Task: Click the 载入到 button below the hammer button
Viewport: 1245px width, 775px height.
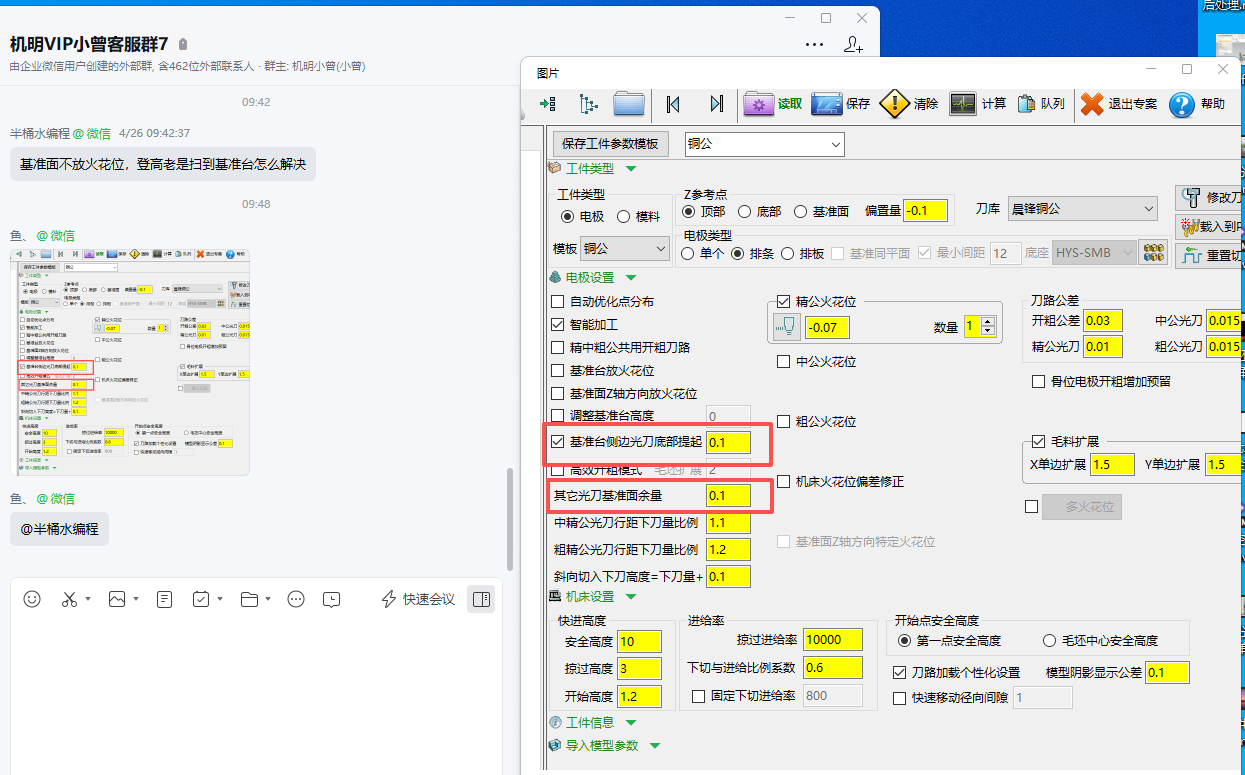Action: tap(1210, 226)
